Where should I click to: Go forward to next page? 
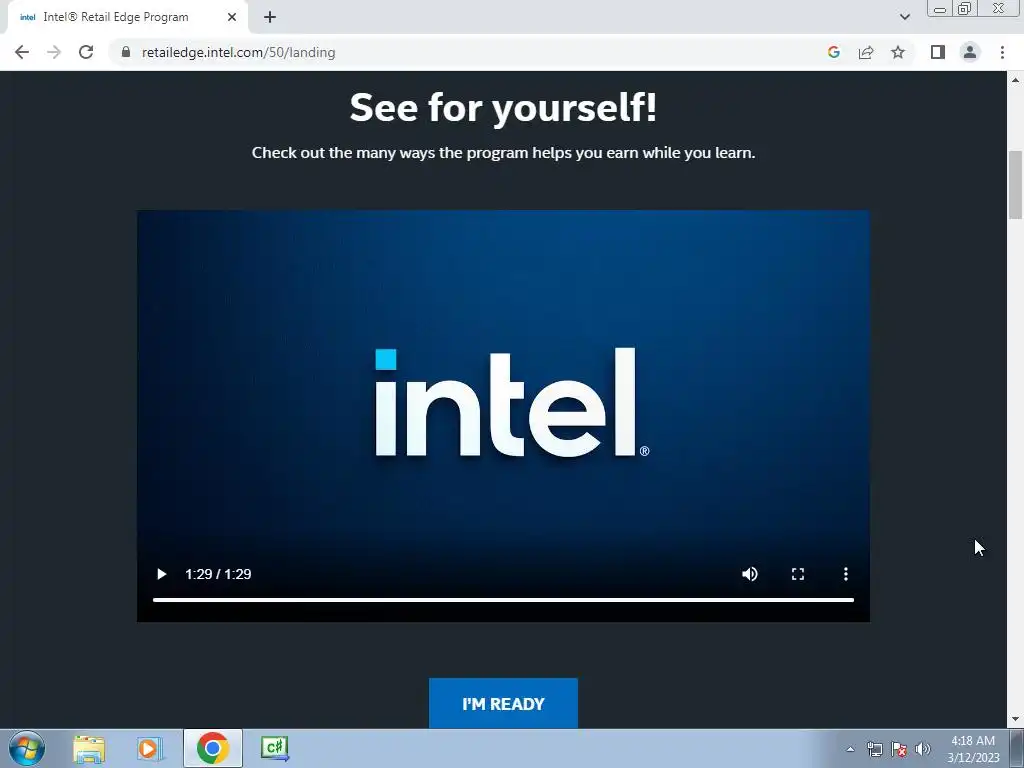point(54,52)
